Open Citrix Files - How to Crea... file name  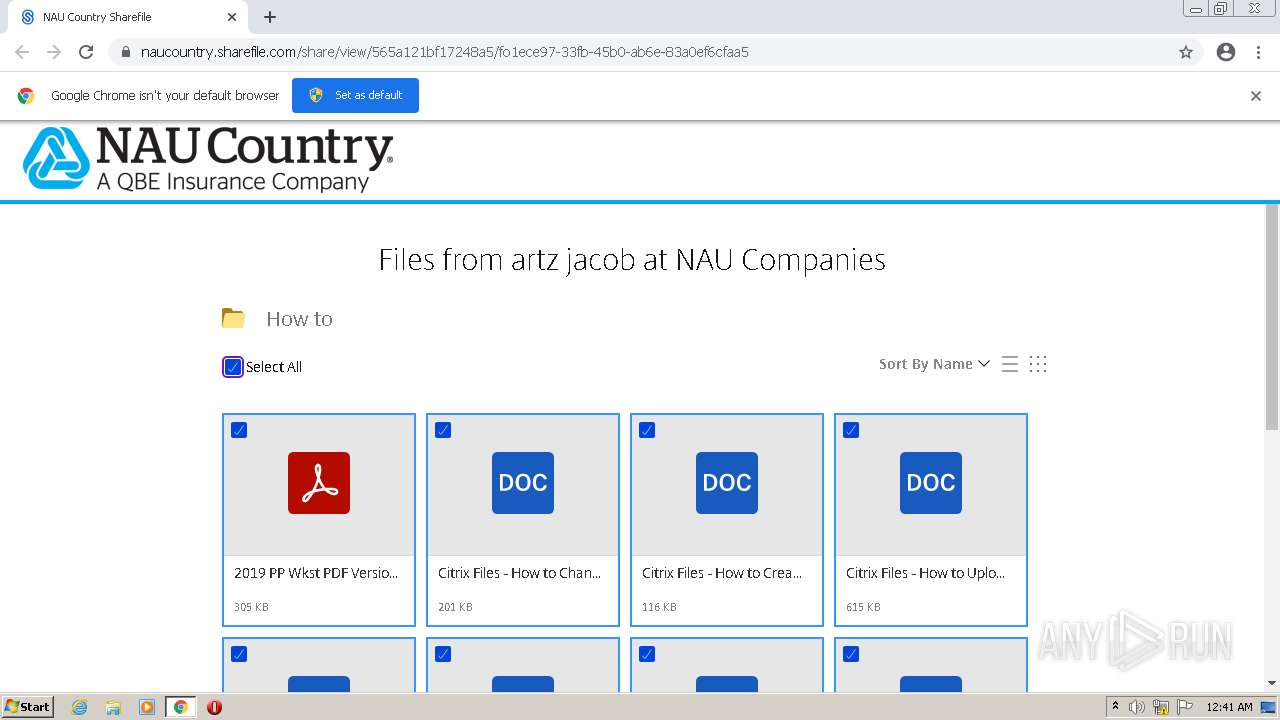tap(722, 573)
